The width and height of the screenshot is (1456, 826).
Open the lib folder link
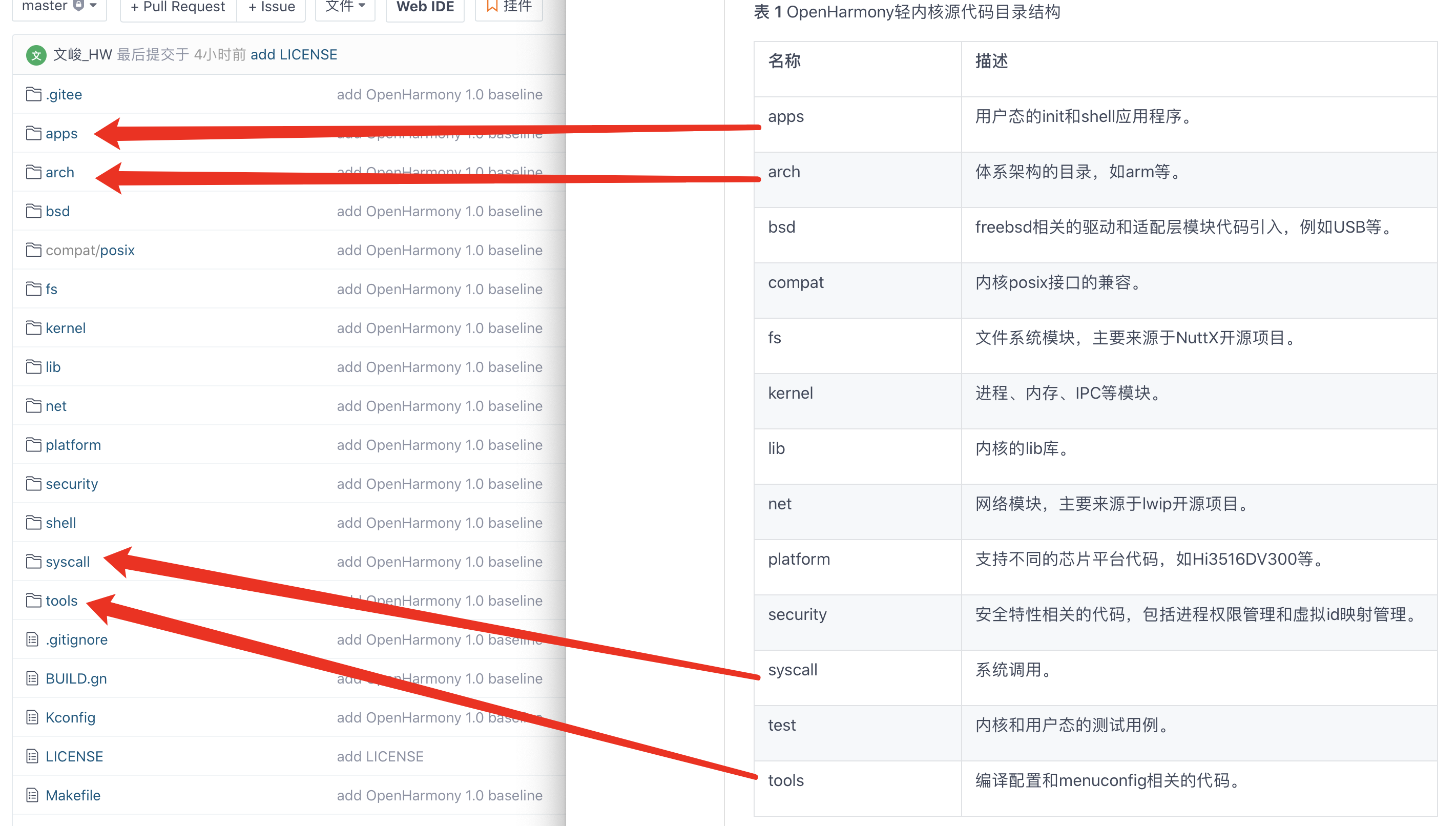[x=53, y=367]
